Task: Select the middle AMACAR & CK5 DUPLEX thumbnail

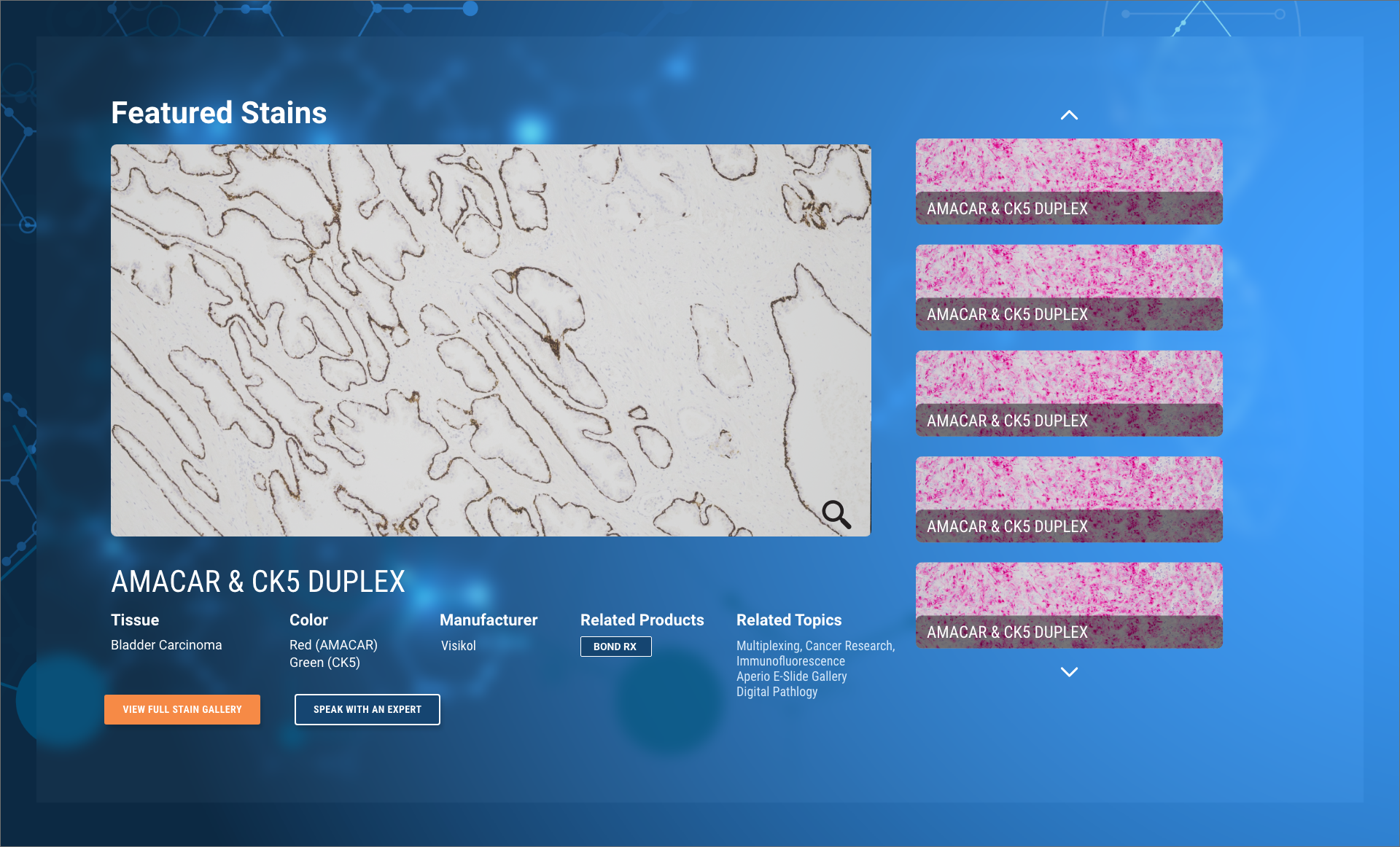Action: 1068,394
